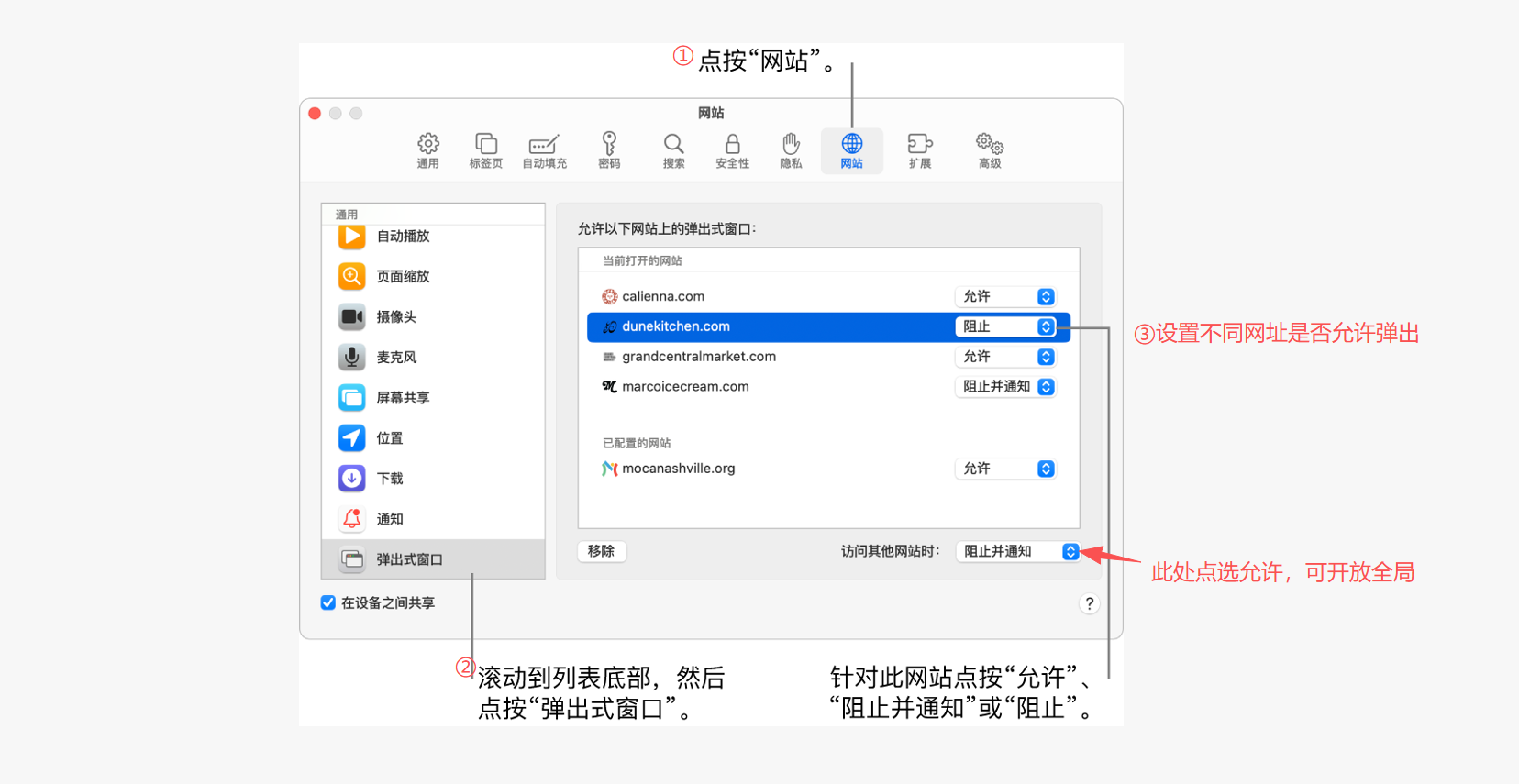Viewport: 1519px width, 784px height.
Task: Select 麦克风 in the sidebar
Action: [433, 357]
